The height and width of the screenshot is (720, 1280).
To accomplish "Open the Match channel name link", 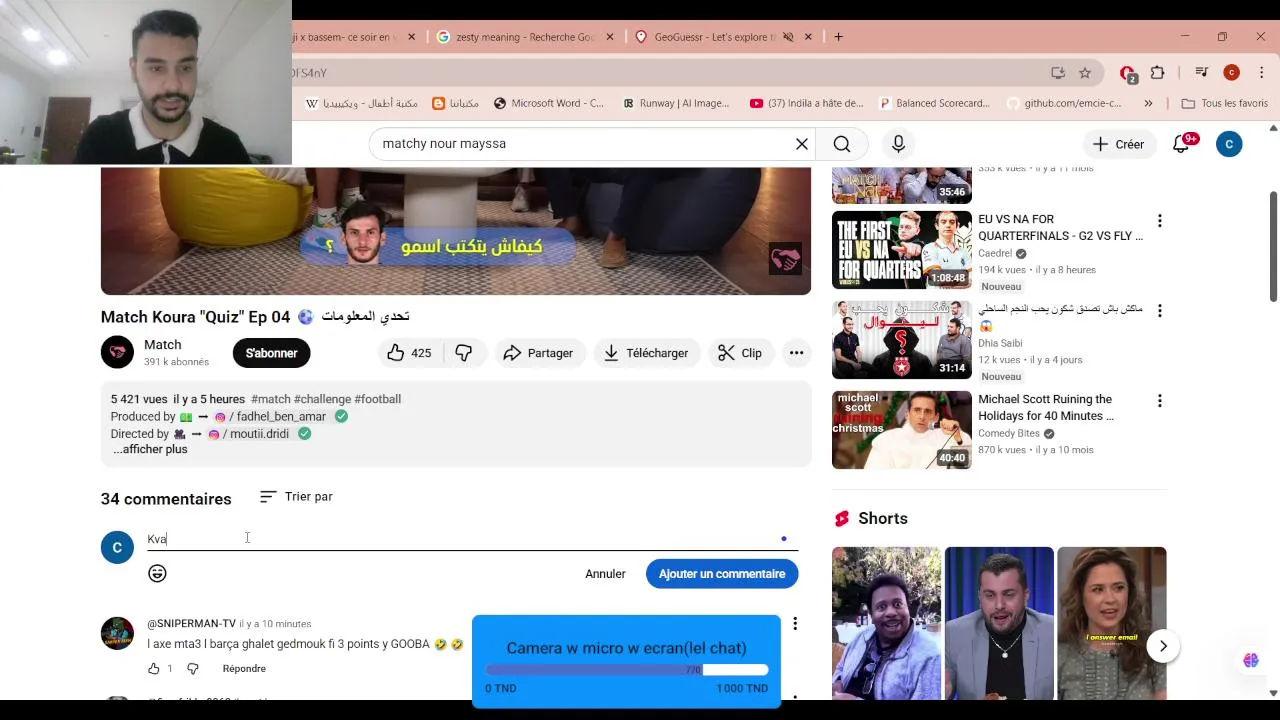I will (162, 345).
